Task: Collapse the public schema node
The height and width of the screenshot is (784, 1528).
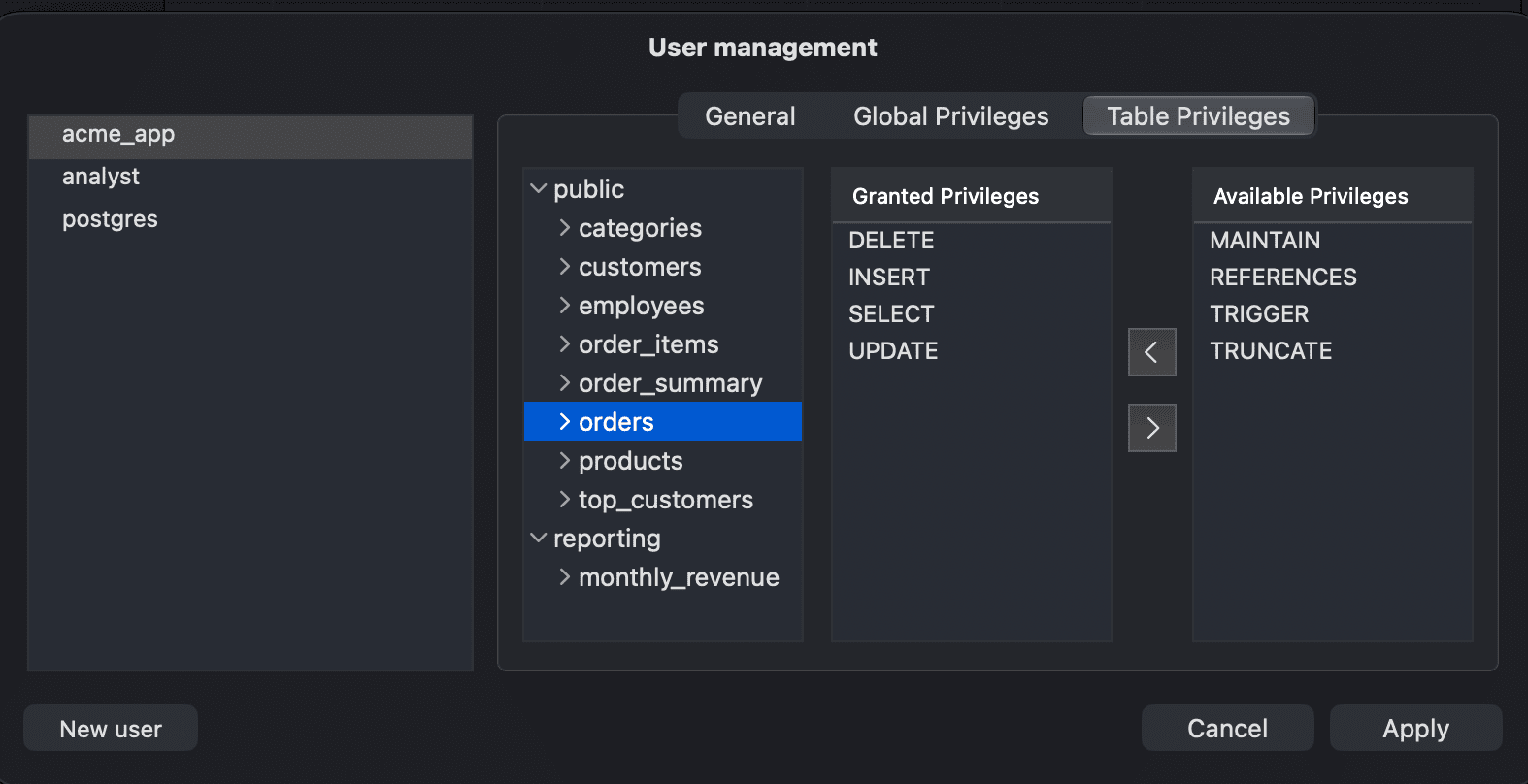Action: [539, 188]
